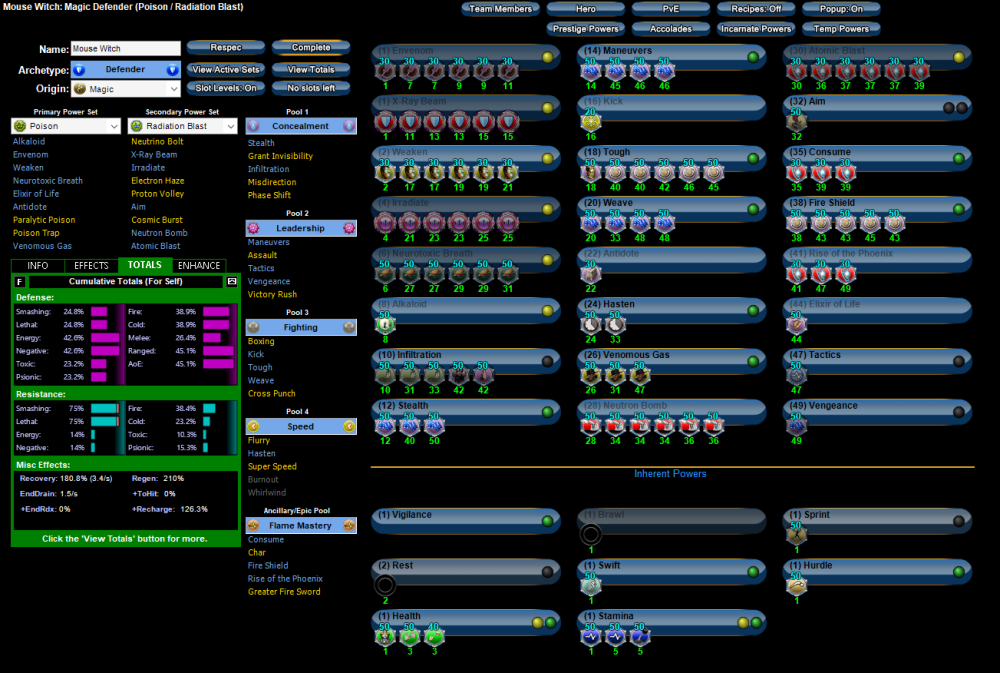Click the Sprint enhancement slot icon
This screenshot has width=1000, height=673.
click(x=797, y=534)
